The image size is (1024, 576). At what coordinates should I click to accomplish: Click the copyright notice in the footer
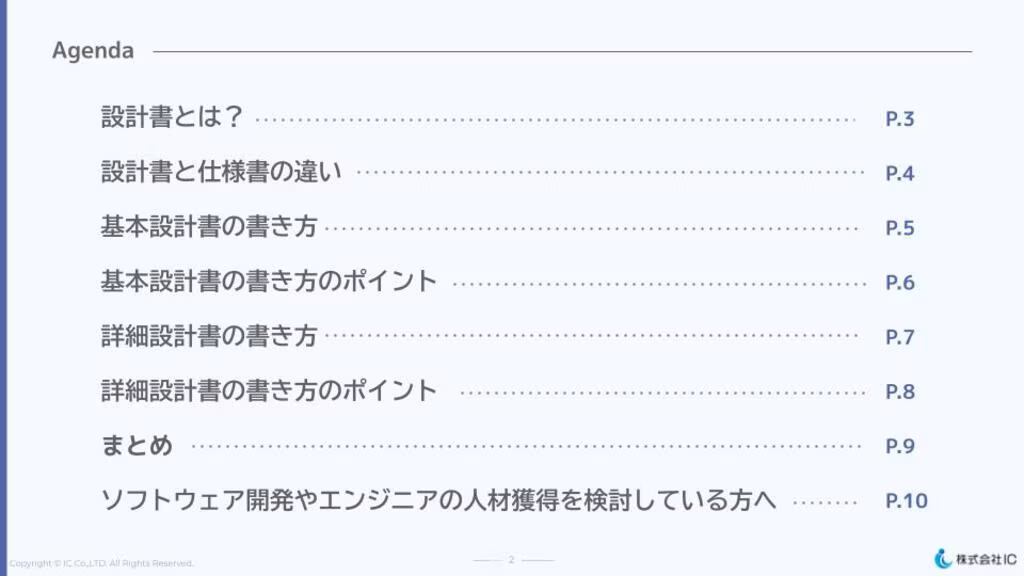click(x=101, y=563)
